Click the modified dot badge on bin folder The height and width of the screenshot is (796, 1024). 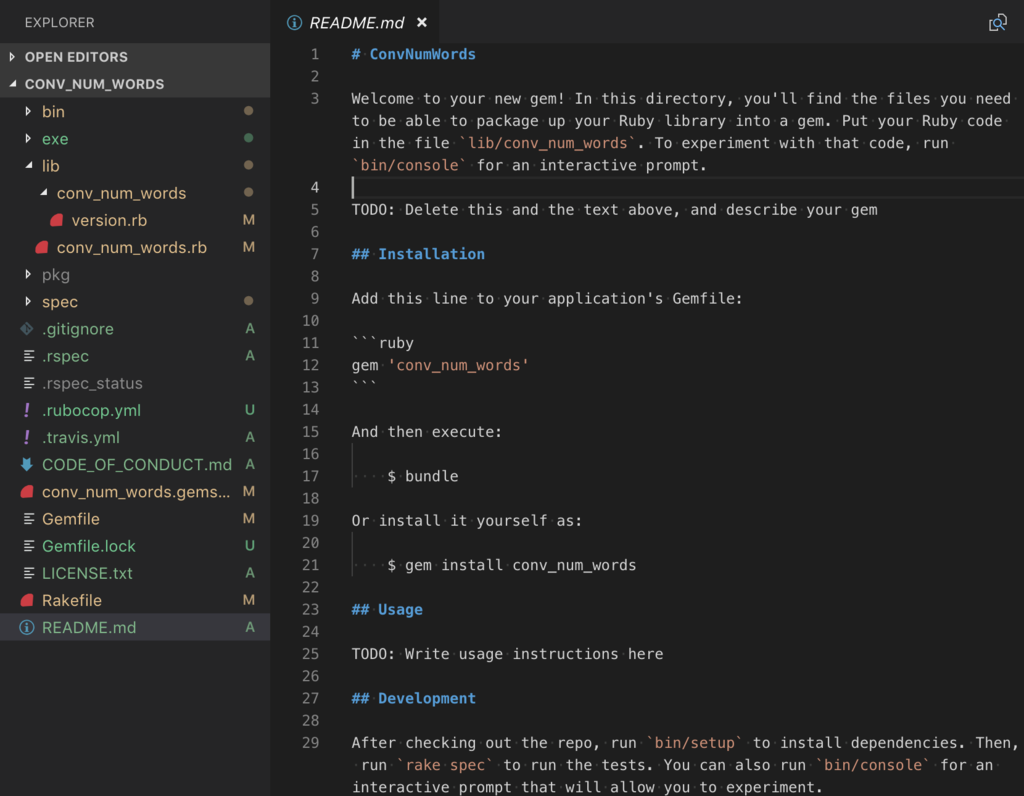(x=248, y=111)
